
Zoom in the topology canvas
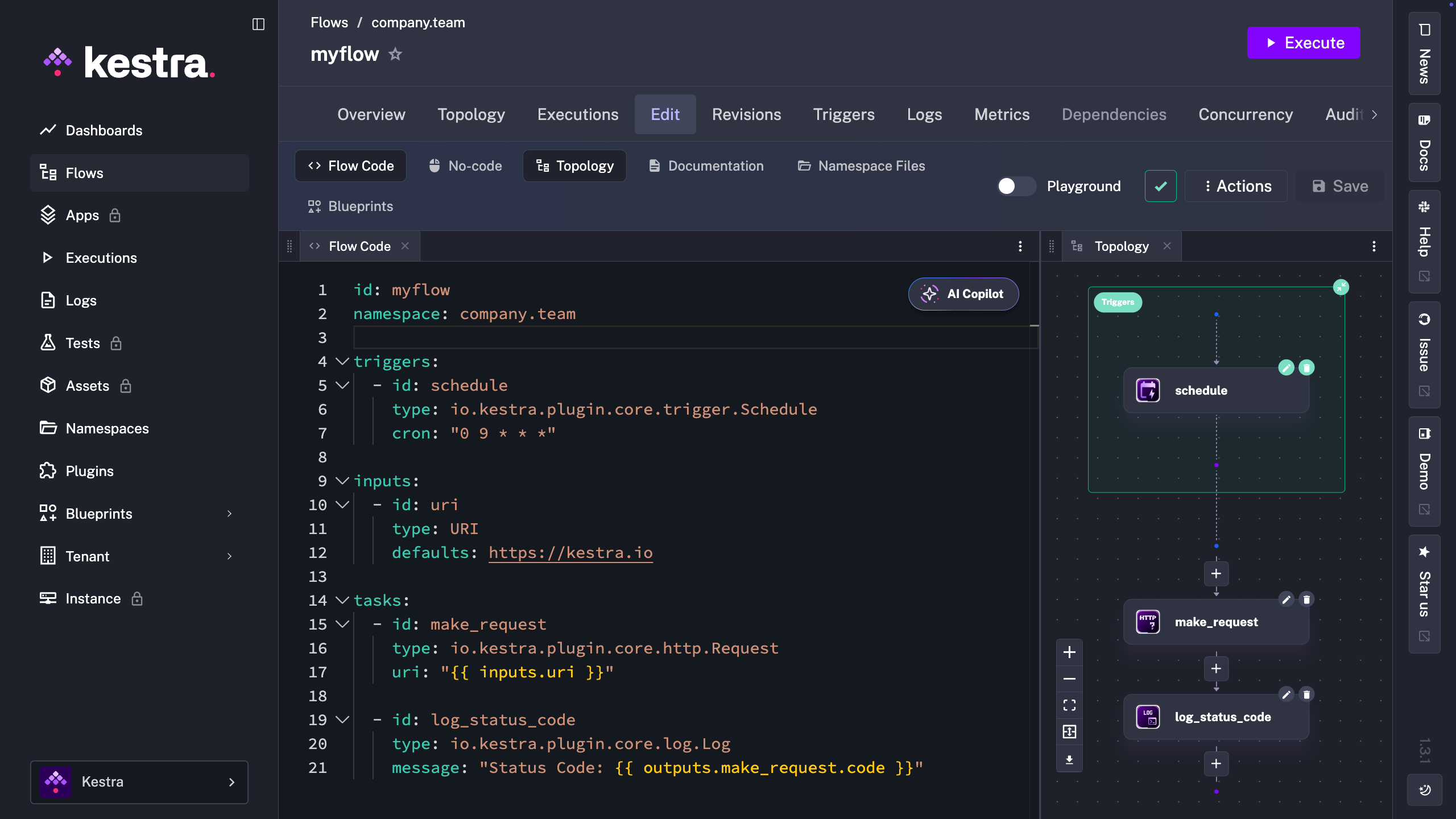pos(1069,652)
